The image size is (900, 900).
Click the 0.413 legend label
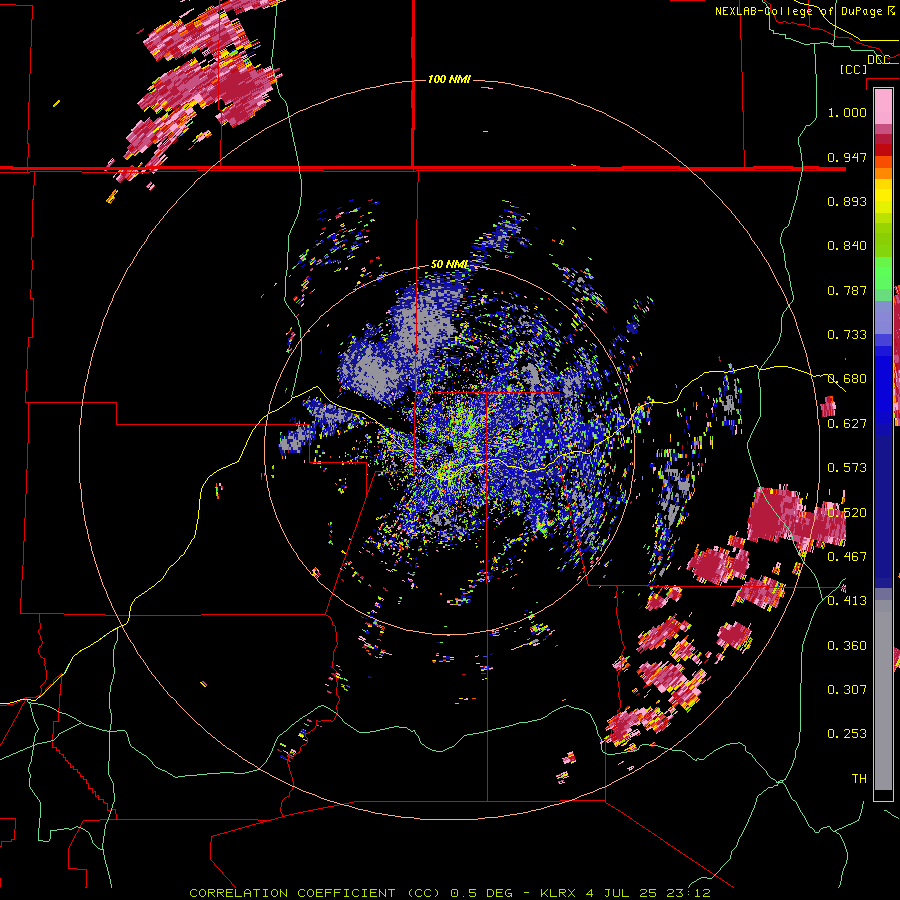(847, 601)
